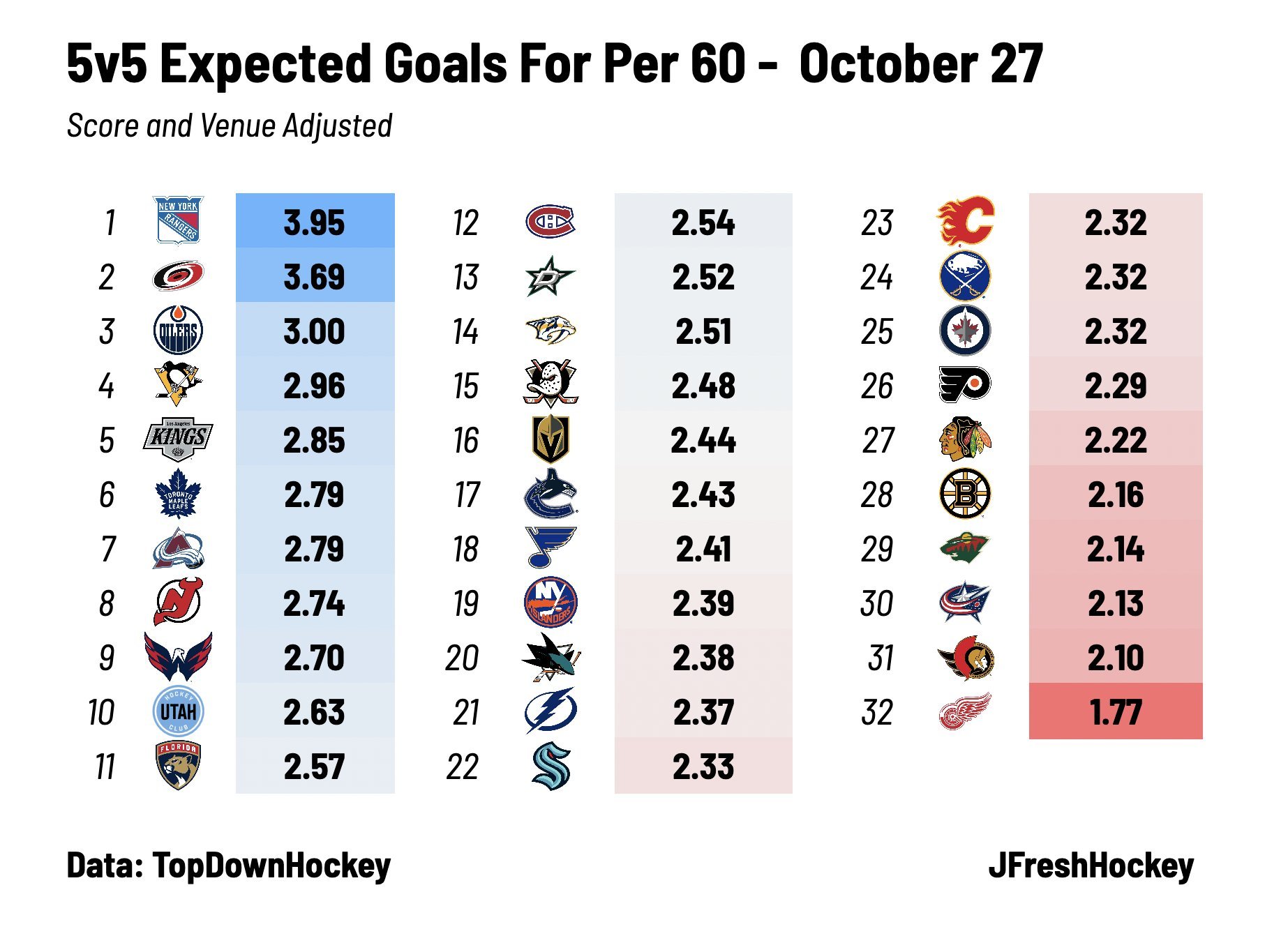Click the JFreshHockey credit text
Image resolution: width=1288 pixels, height=929 pixels.
pos(1091,866)
